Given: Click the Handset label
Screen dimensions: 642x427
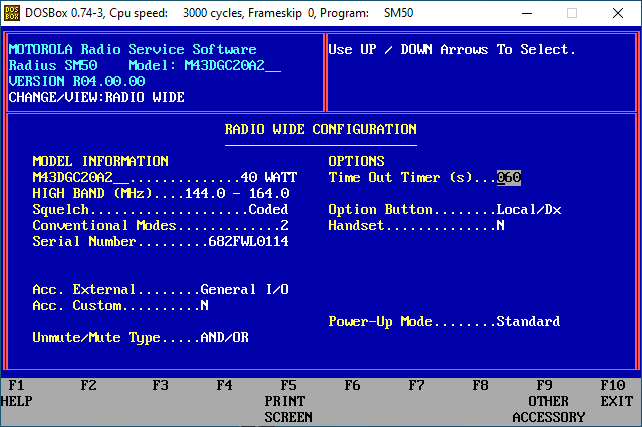Looking at the screenshot, I should [356, 226].
